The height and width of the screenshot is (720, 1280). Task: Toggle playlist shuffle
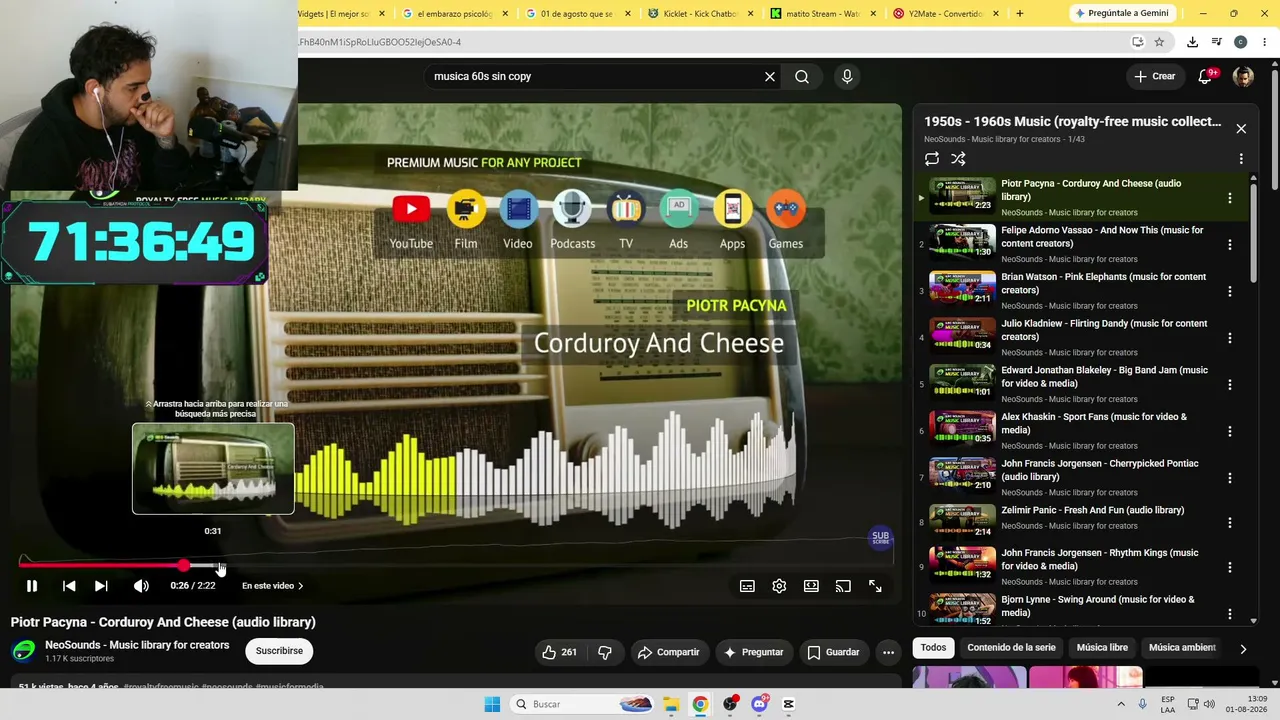point(958,159)
